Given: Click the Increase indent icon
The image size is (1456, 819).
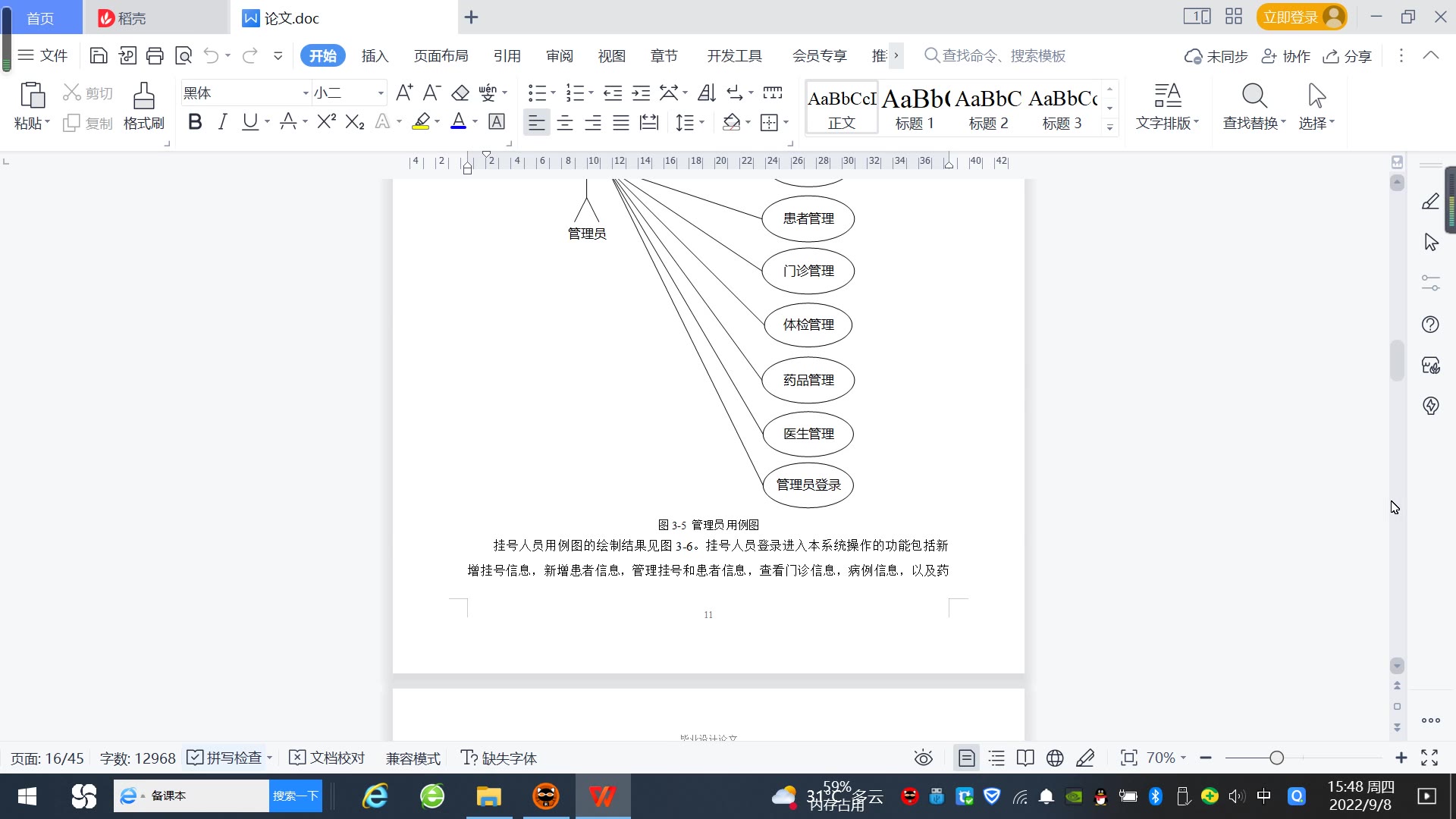Looking at the screenshot, I should point(641,93).
